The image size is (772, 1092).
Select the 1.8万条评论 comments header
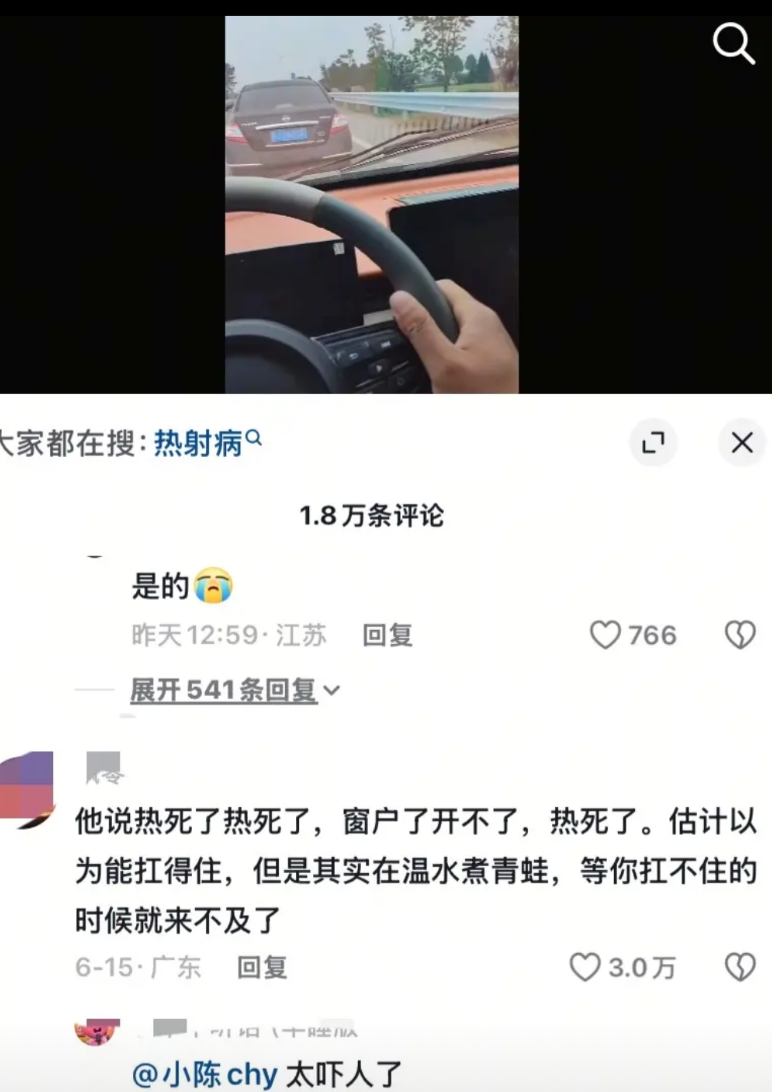coord(372,515)
